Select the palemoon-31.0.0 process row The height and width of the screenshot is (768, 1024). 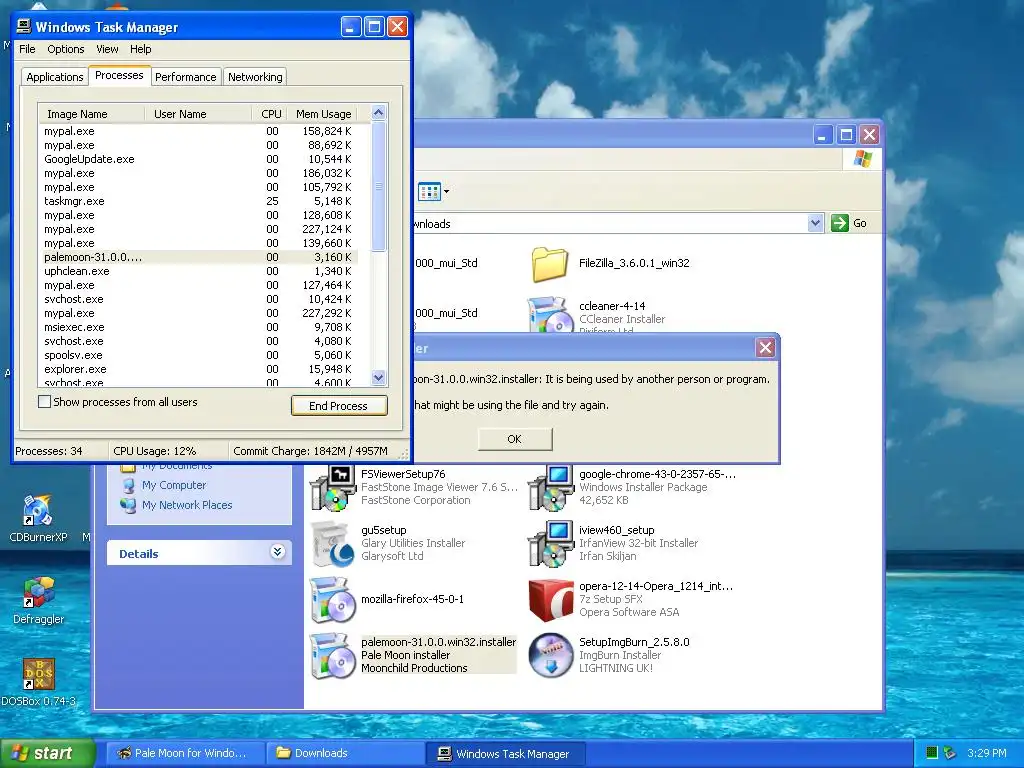[x=199, y=257]
